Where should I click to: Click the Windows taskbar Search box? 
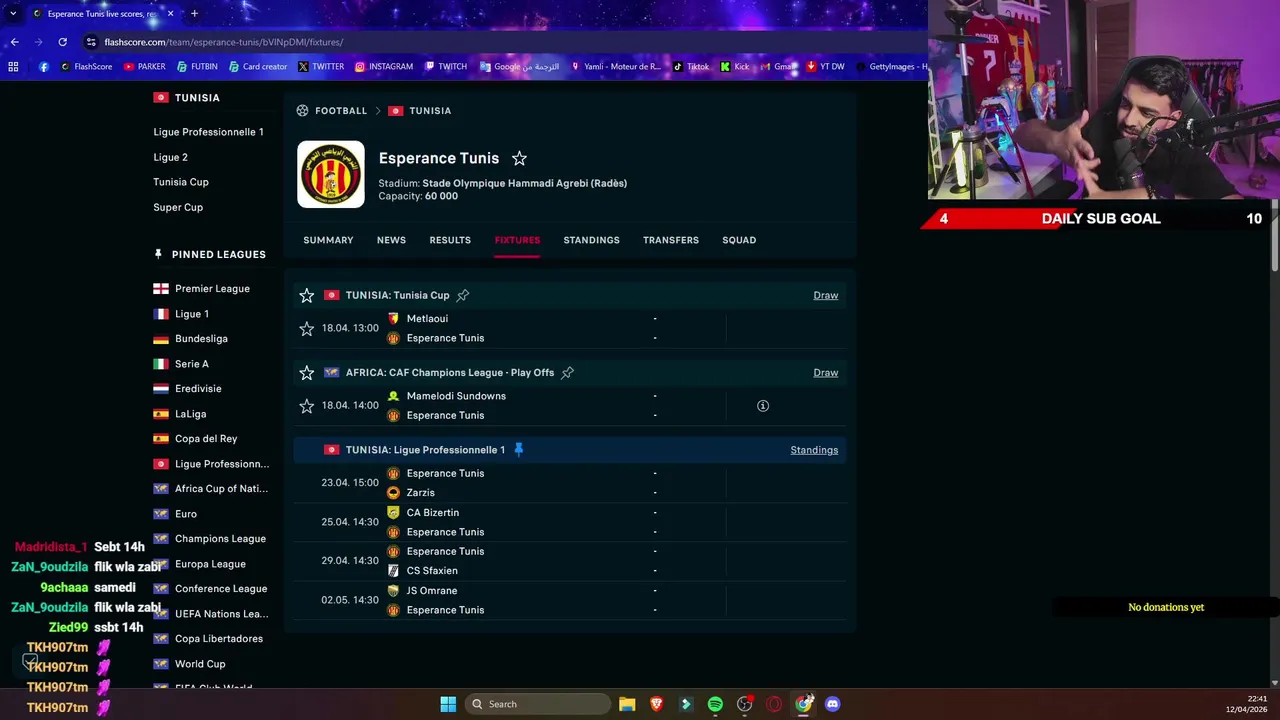click(538, 704)
